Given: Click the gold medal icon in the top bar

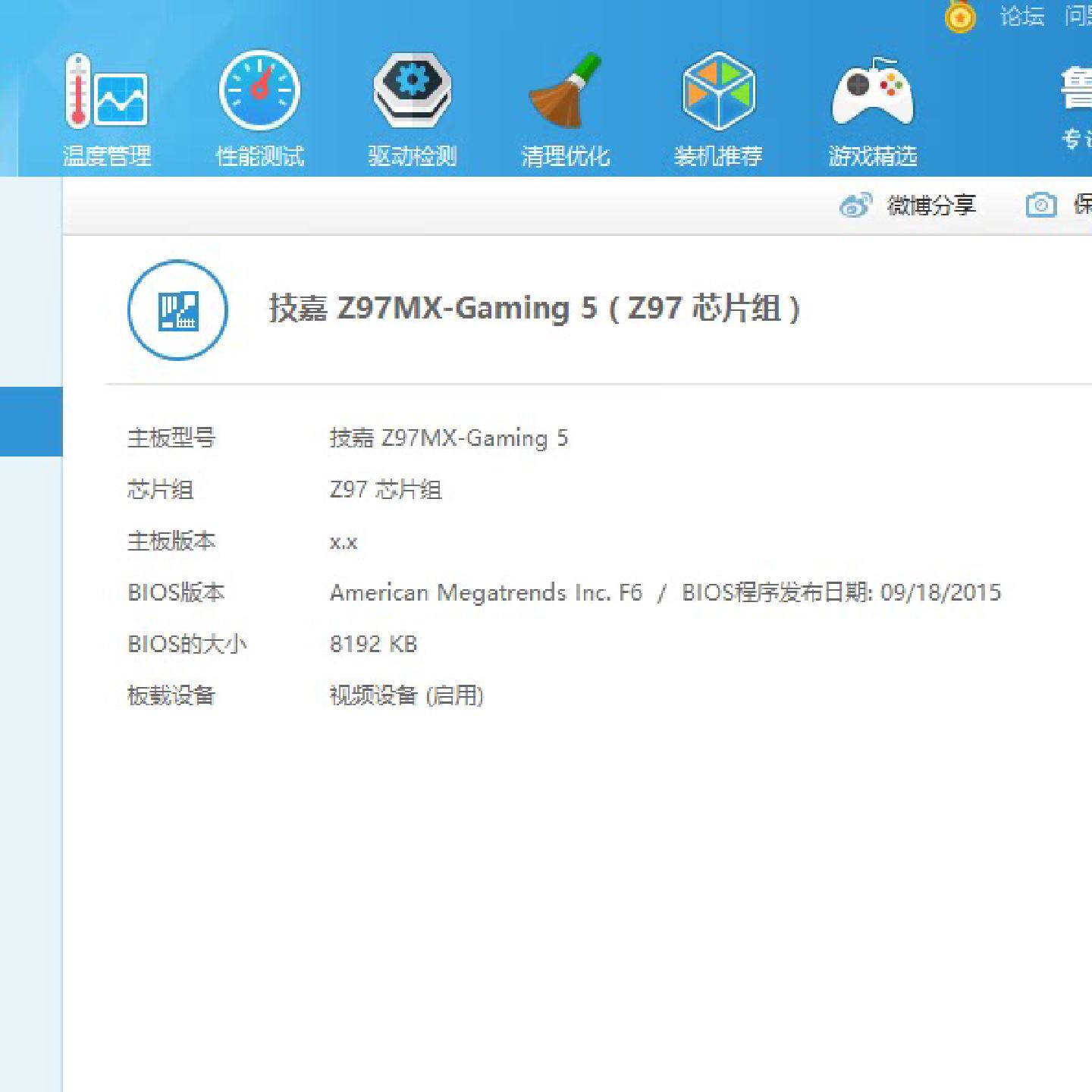Looking at the screenshot, I should [x=960, y=17].
